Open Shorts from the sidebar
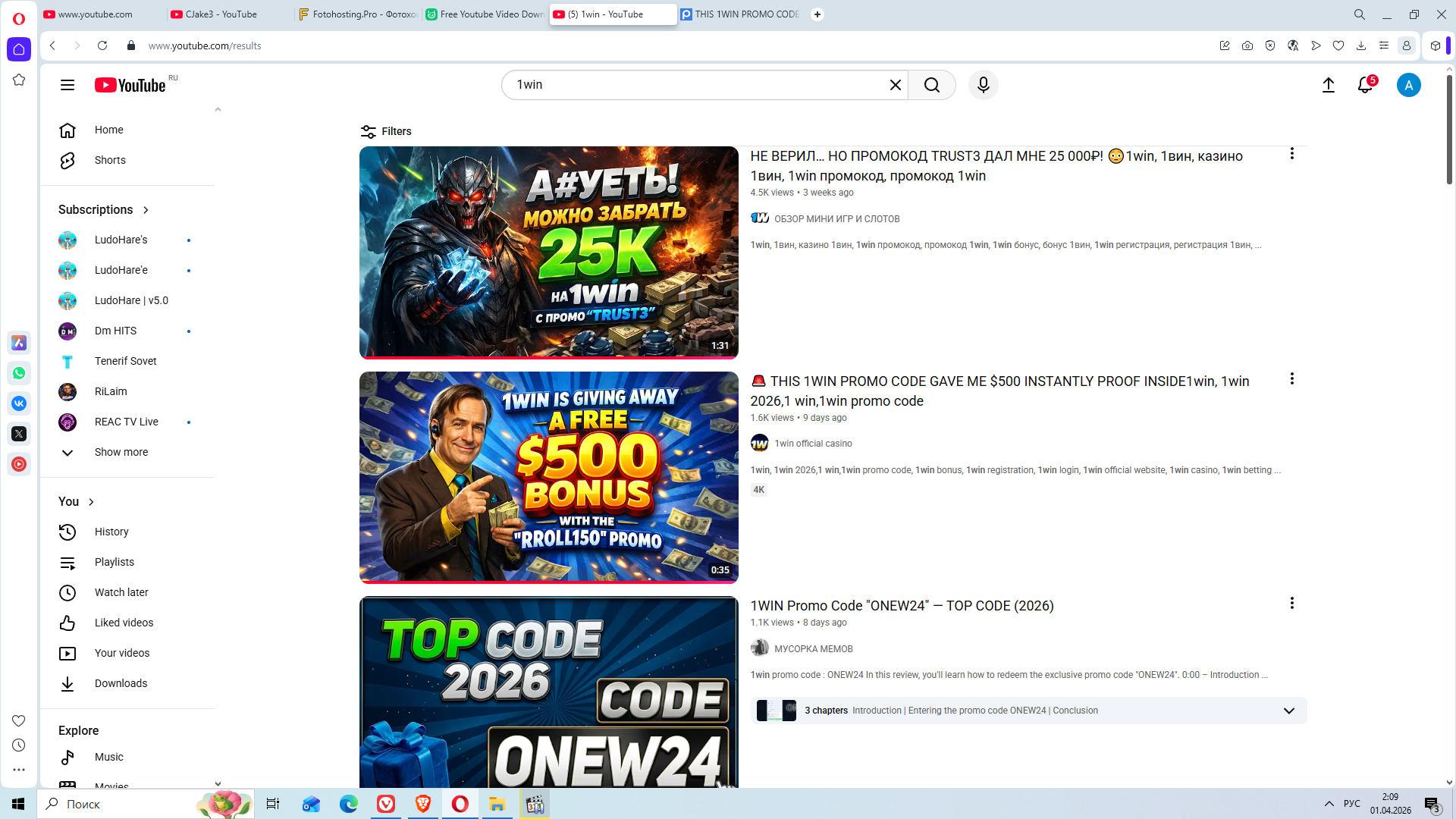Image resolution: width=1456 pixels, height=819 pixels. pos(110,160)
